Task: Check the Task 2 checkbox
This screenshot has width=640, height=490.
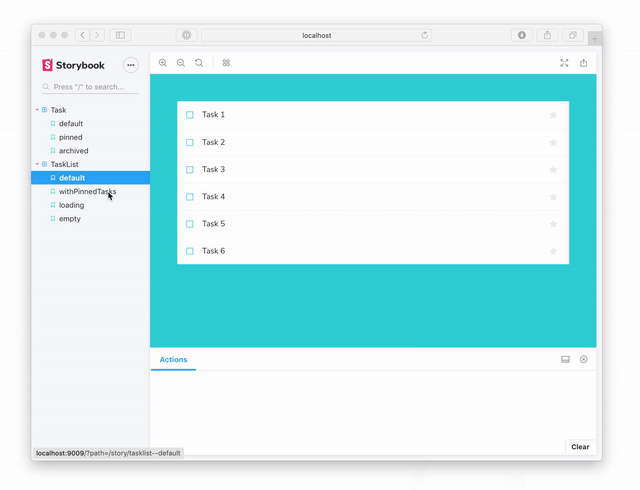Action: (x=190, y=143)
